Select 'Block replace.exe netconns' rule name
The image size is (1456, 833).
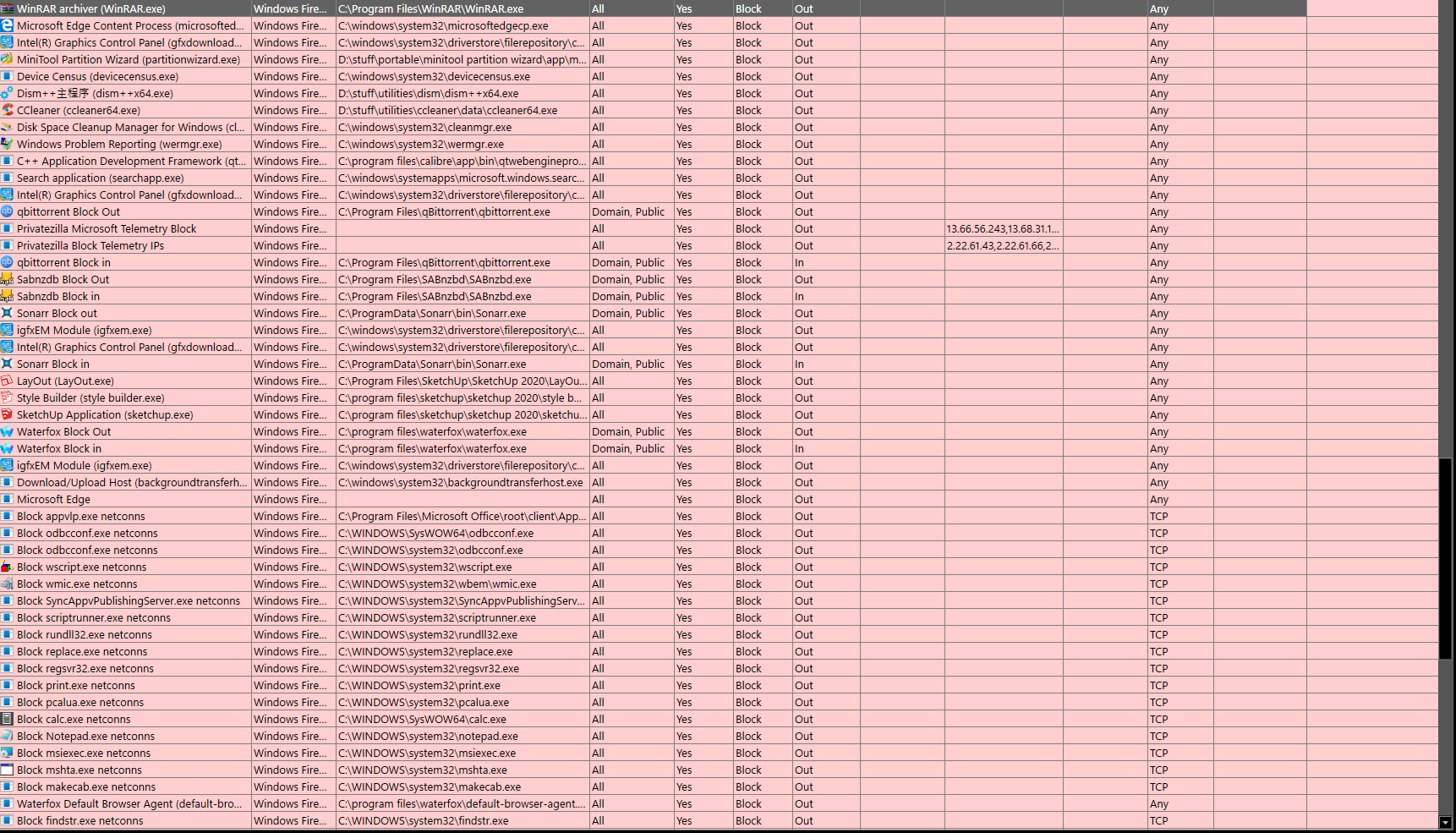[82, 651]
